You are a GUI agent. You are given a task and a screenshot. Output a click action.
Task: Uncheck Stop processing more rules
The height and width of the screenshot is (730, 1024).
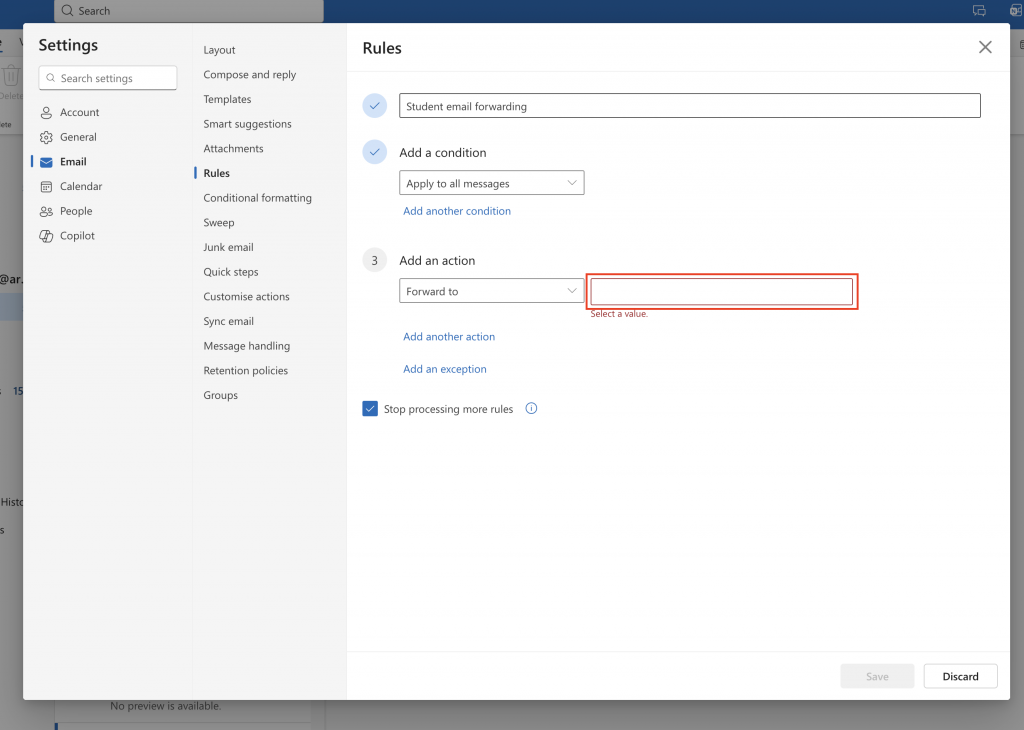(370, 408)
